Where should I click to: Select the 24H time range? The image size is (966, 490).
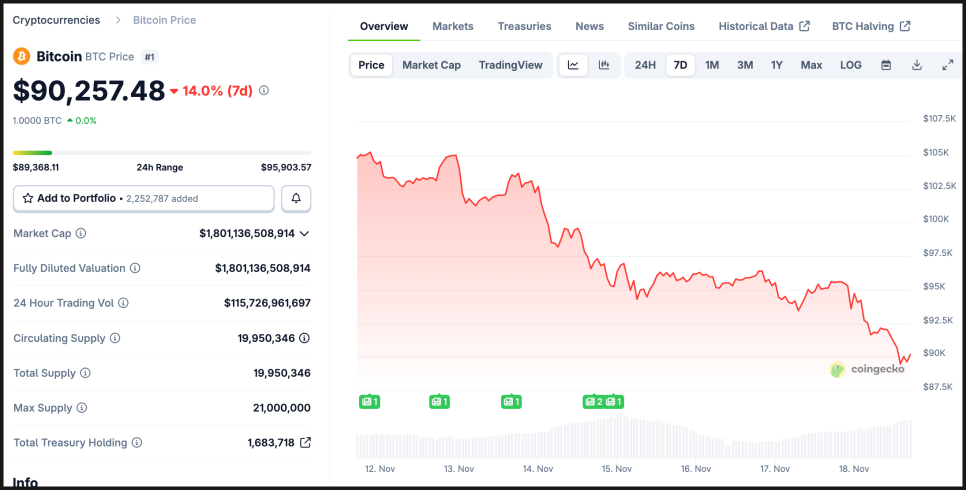click(645, 65)
